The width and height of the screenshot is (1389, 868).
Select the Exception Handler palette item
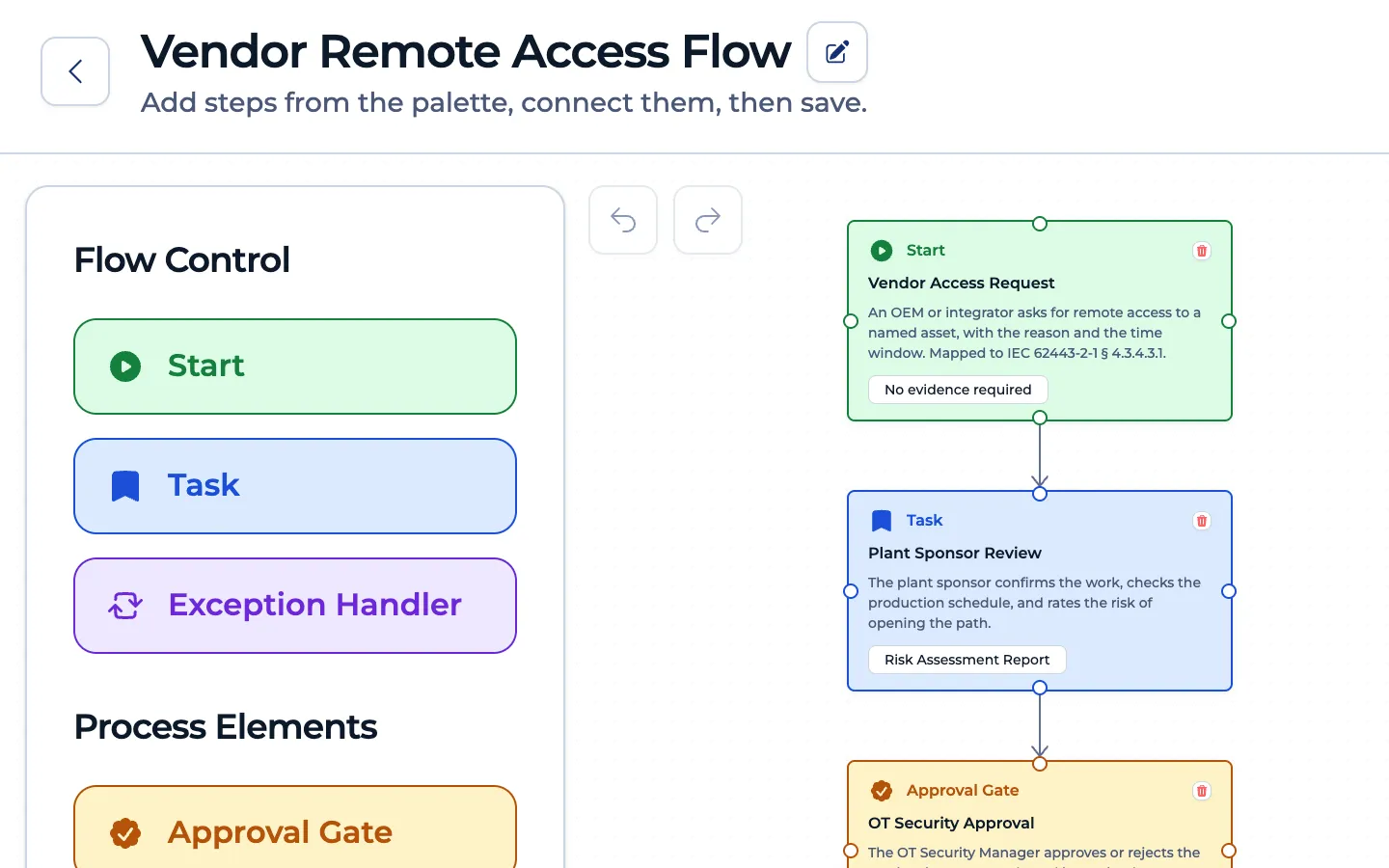(x=295, y=606)
